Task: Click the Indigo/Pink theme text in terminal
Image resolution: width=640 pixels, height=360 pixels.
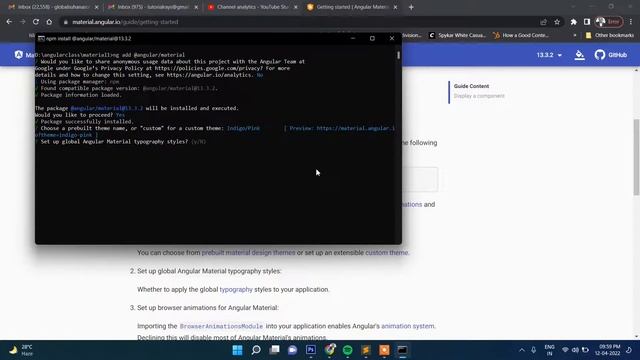Action: point(243,128)
